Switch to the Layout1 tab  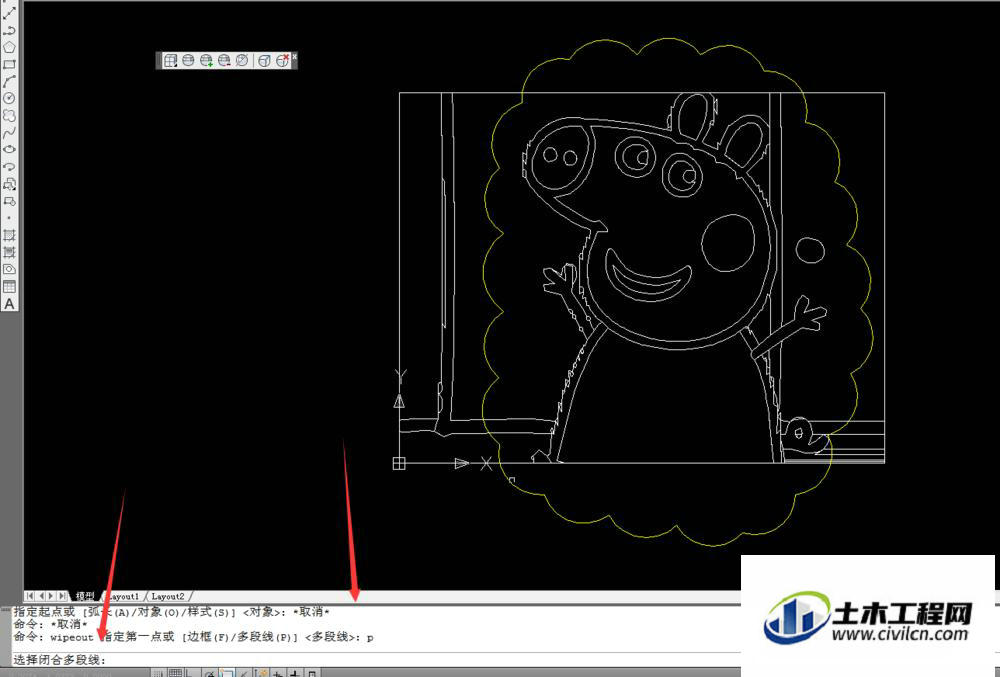124,596
